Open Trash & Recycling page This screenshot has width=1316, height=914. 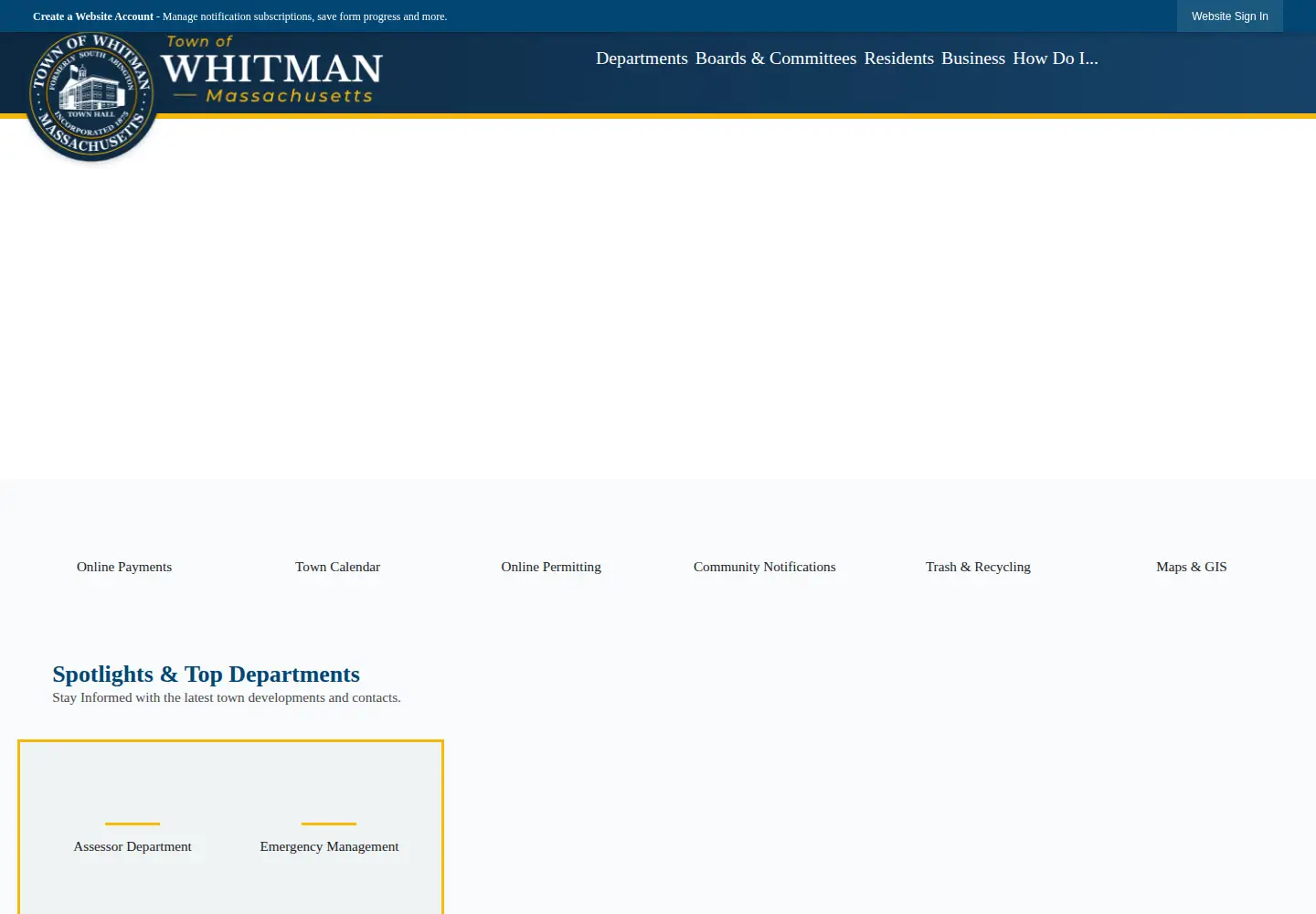pos(978,567)
